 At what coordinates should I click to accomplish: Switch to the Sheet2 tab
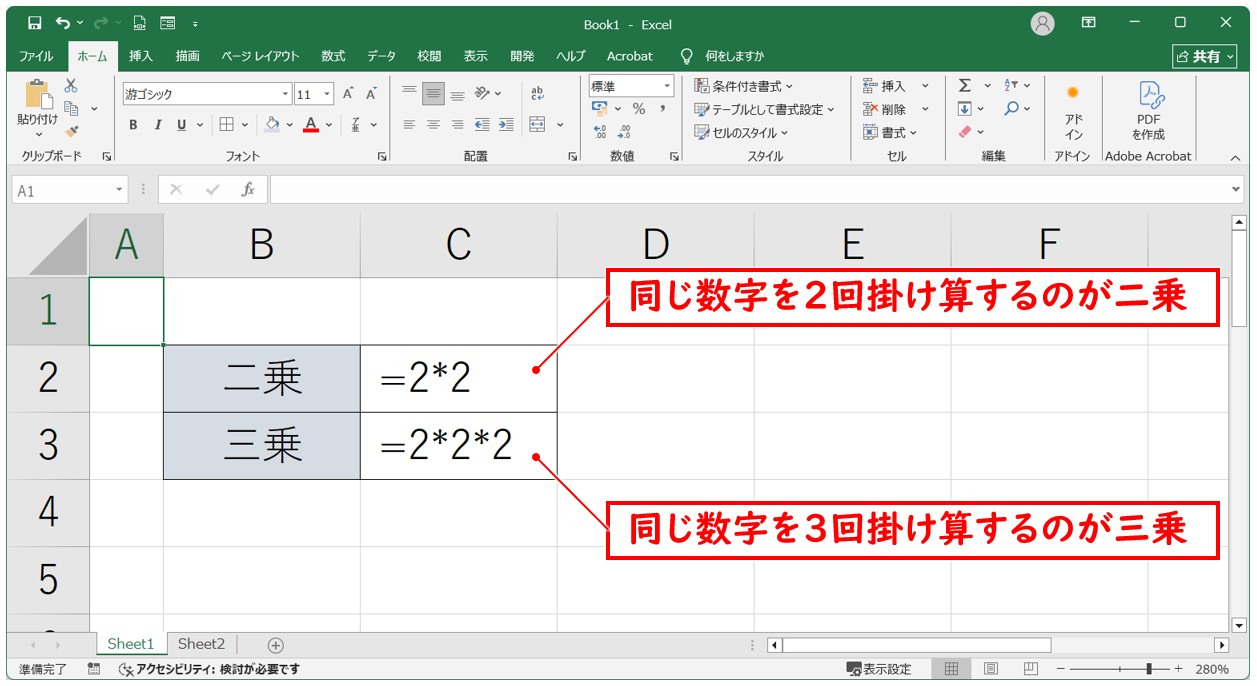(201, 645)
